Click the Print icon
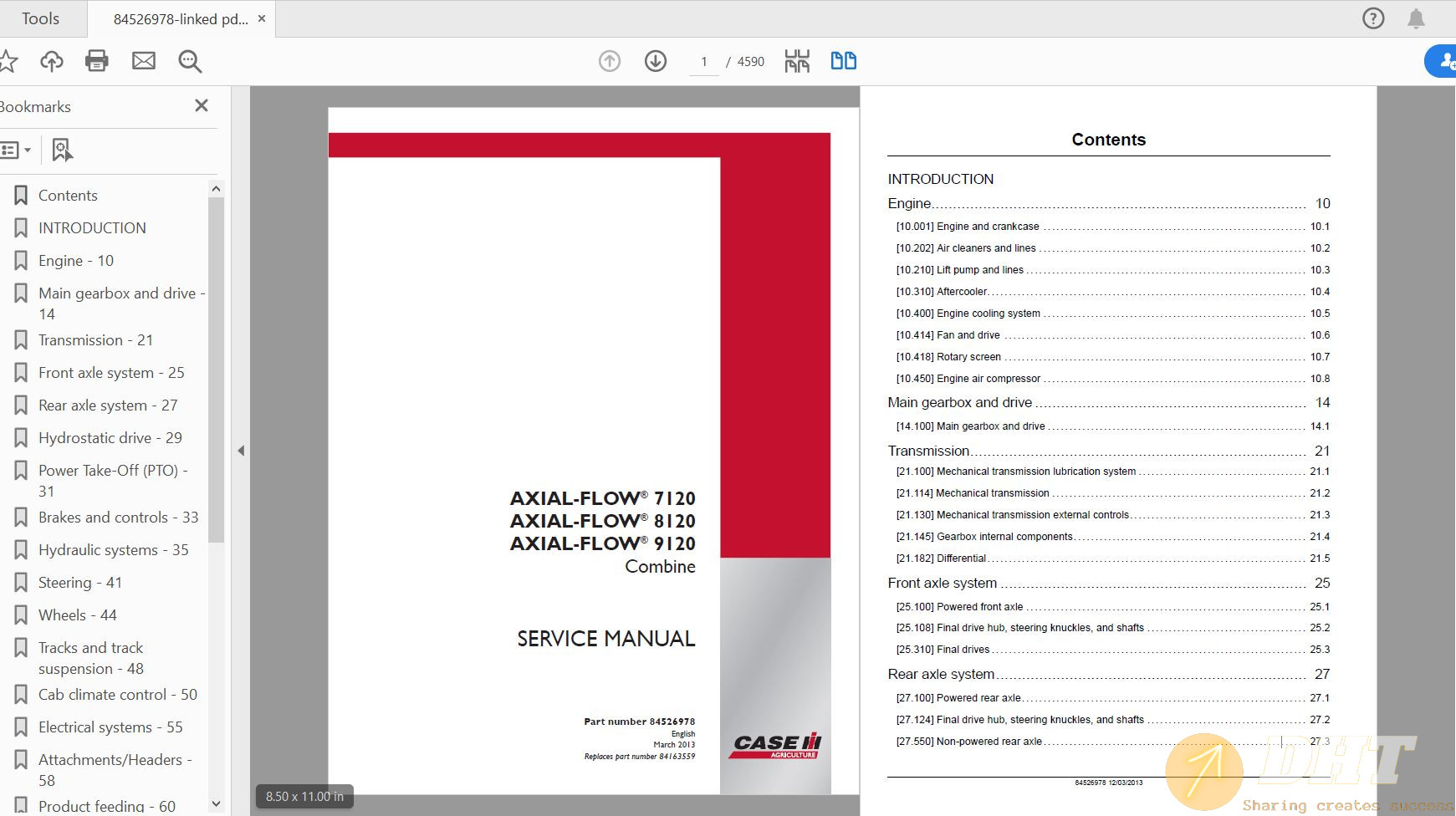This screenshot has width=1456, height=816. point(97,60)
